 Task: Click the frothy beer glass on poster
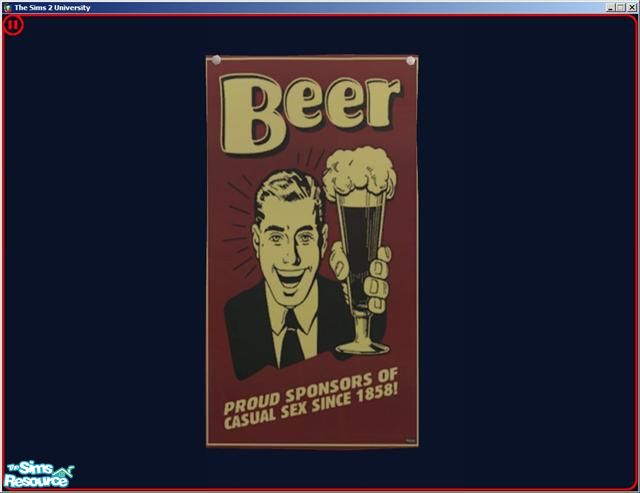(359, 250)
